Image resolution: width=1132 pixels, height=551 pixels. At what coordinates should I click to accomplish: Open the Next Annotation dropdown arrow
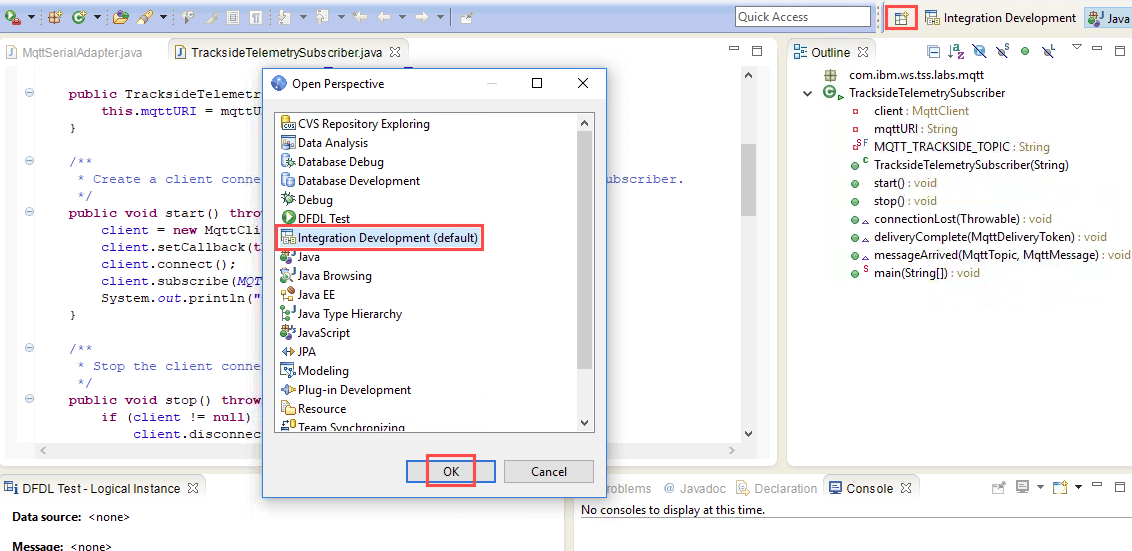click(x=303, y=17)
